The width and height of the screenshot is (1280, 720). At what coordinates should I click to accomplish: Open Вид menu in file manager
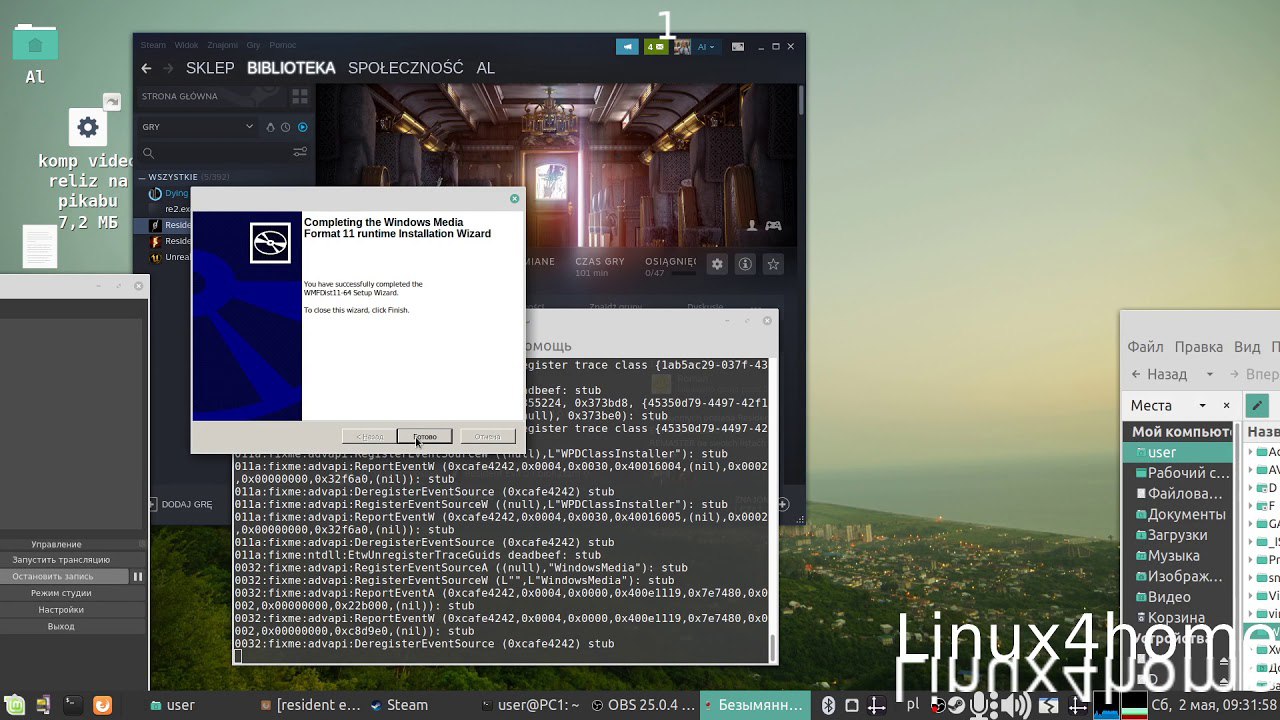pos(1247,347)
